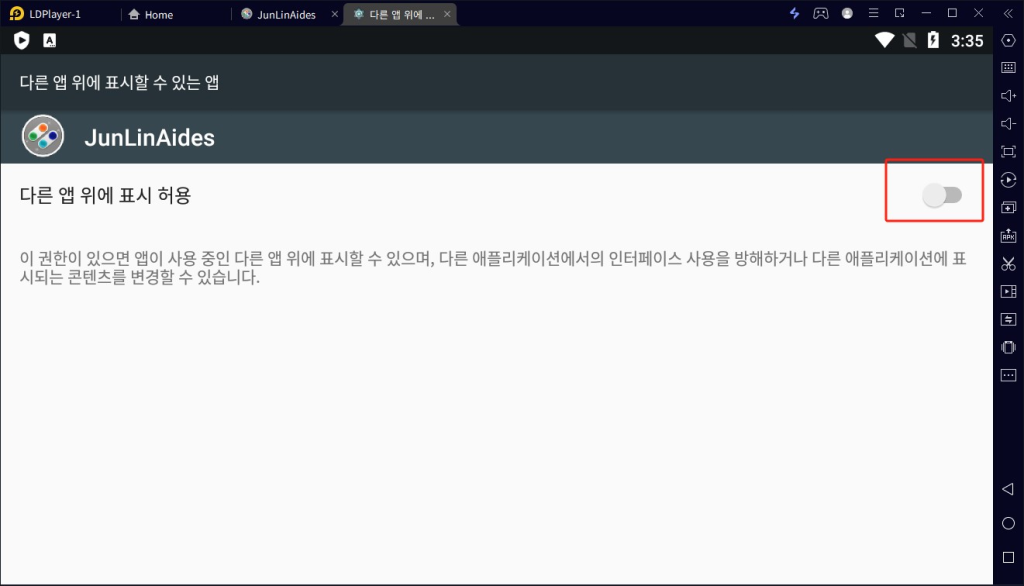Click the video record icon
1024x586 pixels.
click(1008, 291)
